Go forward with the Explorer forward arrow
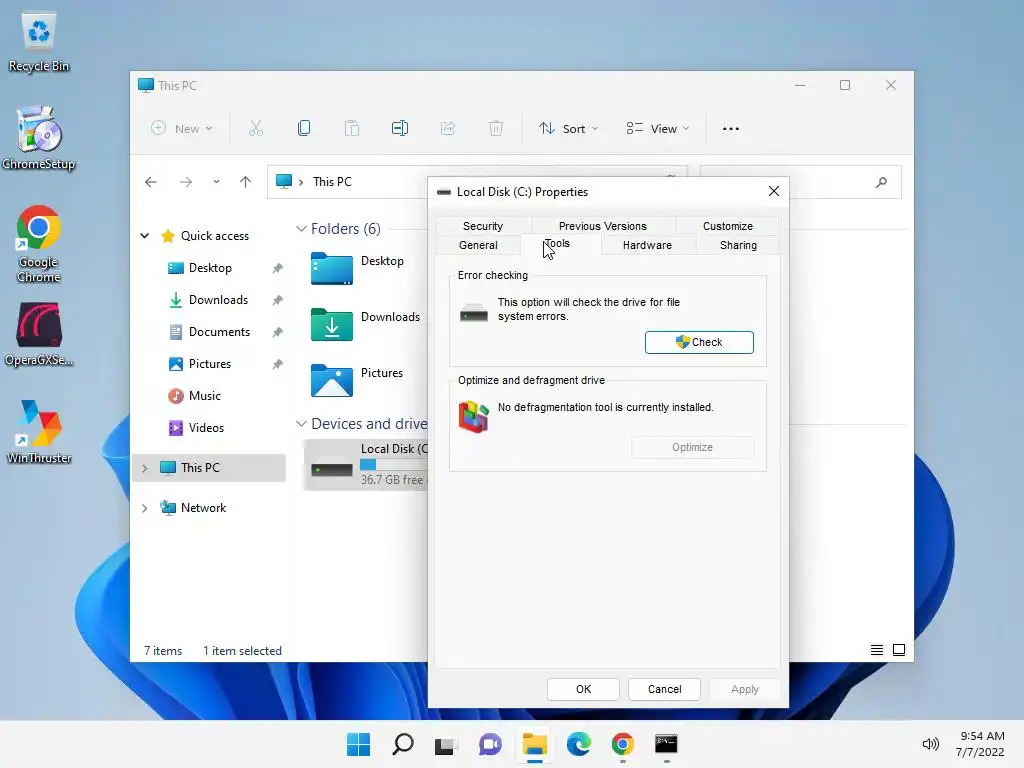This screenshot has height=768, width=1024. (x=186, y=182)
